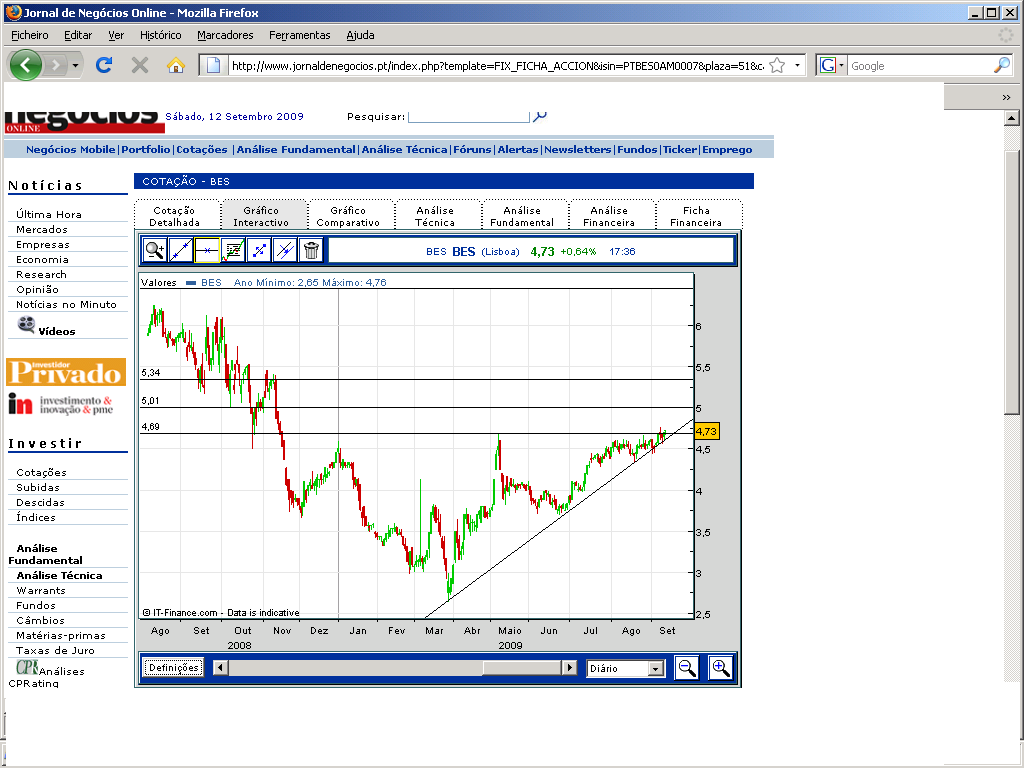
Task: Click the browser forward arrow button
Action: (x=56, y=65)
